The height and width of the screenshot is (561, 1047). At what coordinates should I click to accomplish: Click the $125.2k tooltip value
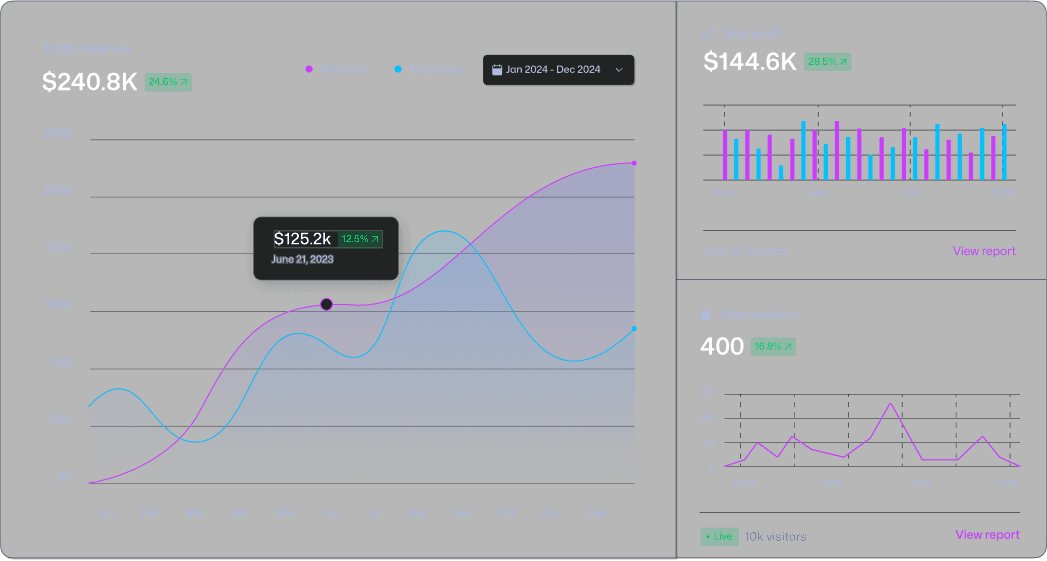tap(302, 238)
